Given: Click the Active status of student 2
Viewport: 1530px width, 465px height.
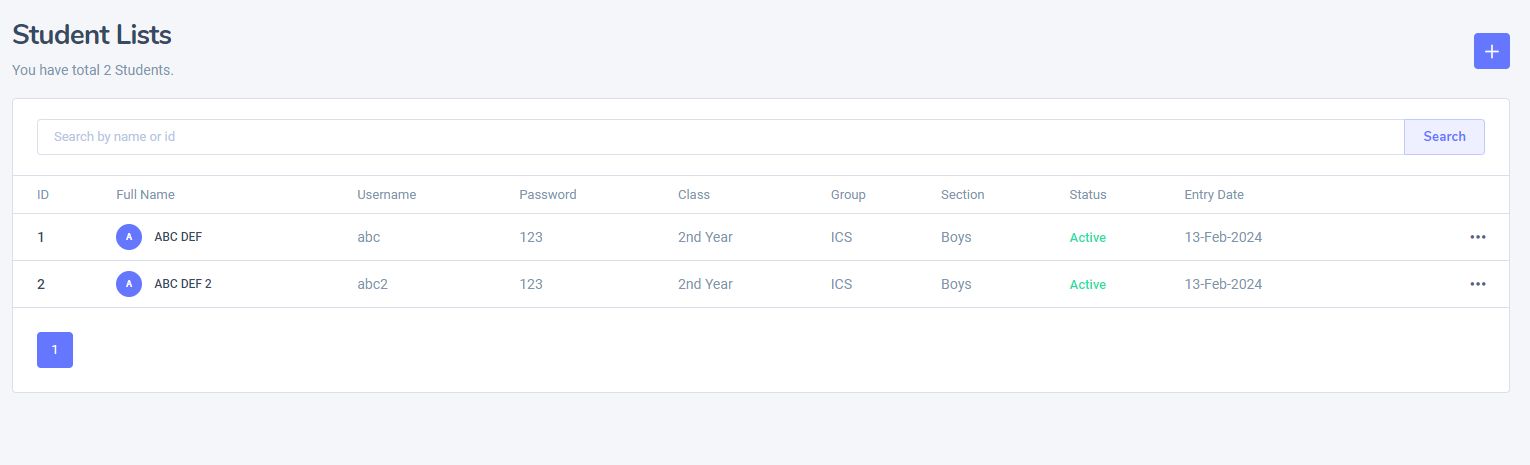Looking at the screenshot, I should [x=1087, y=285].
